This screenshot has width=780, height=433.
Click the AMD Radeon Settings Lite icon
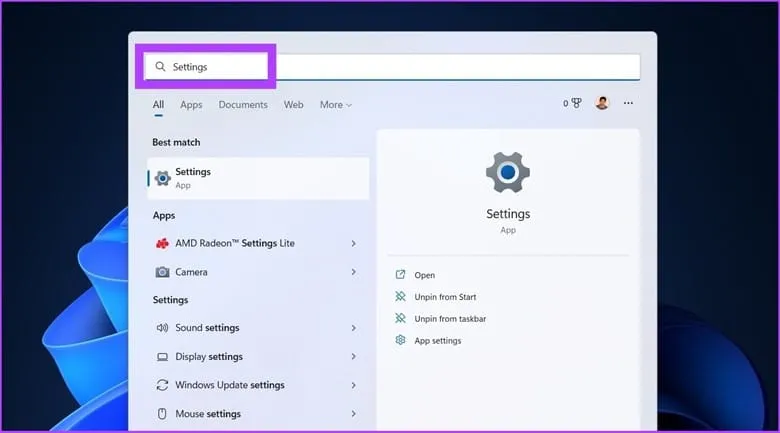click(x=163, y=243)
